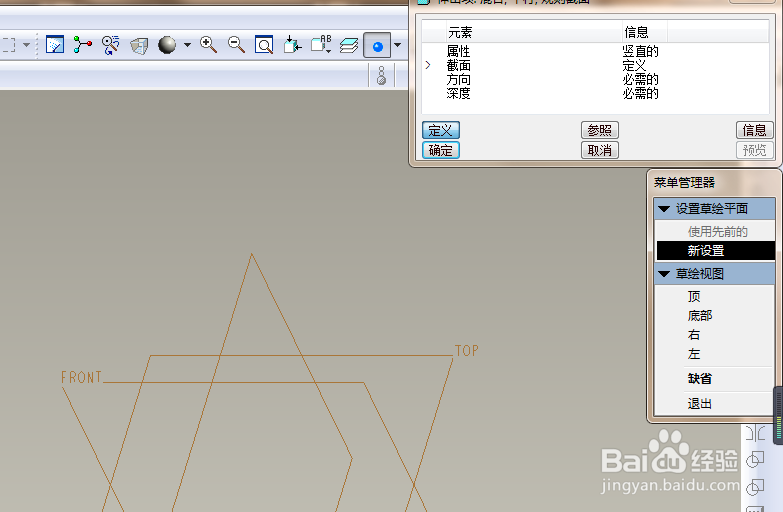Open the spin center toggle icon
783x512 pixels.
click(82, 45)
